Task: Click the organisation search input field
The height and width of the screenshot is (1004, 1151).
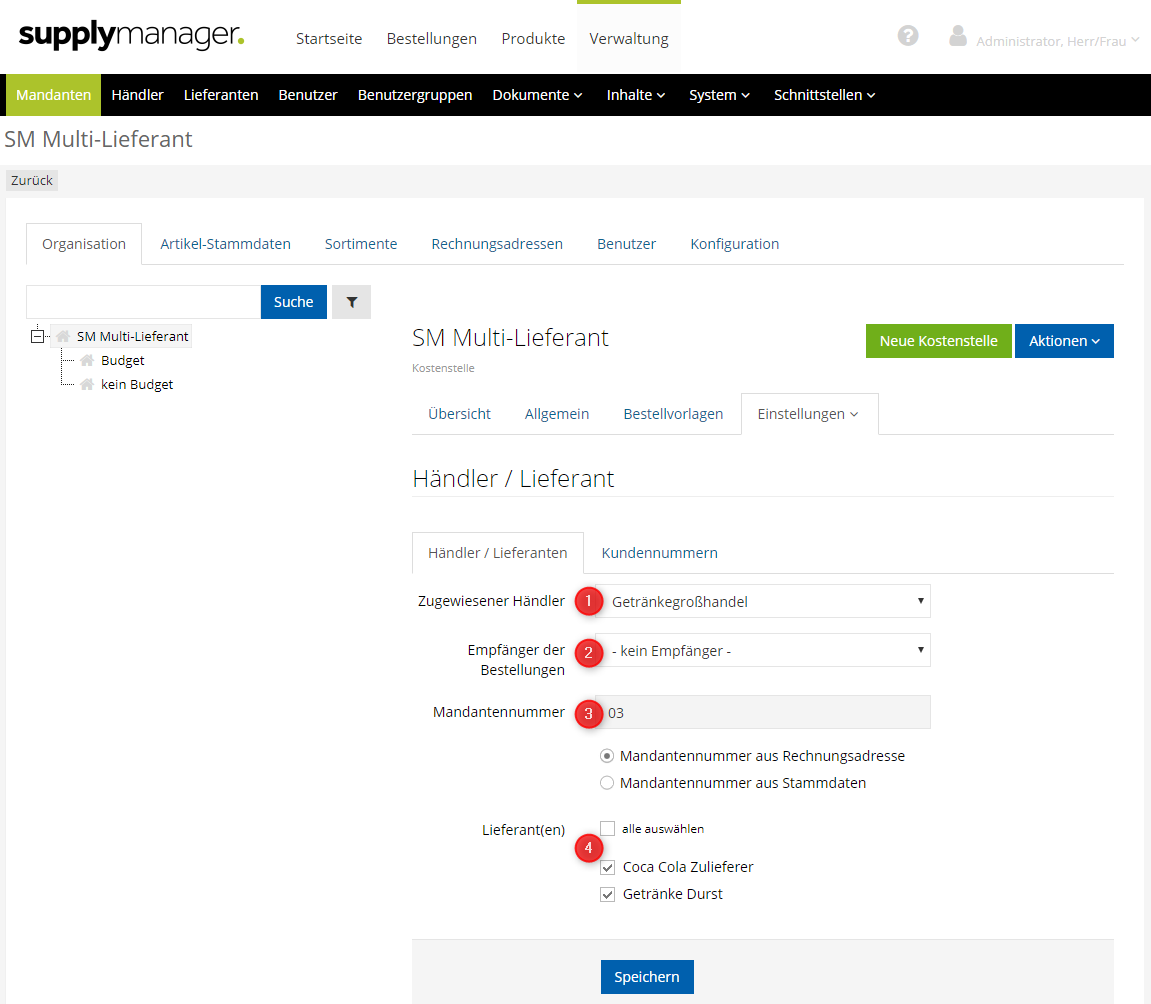Action: pos(143,302)
